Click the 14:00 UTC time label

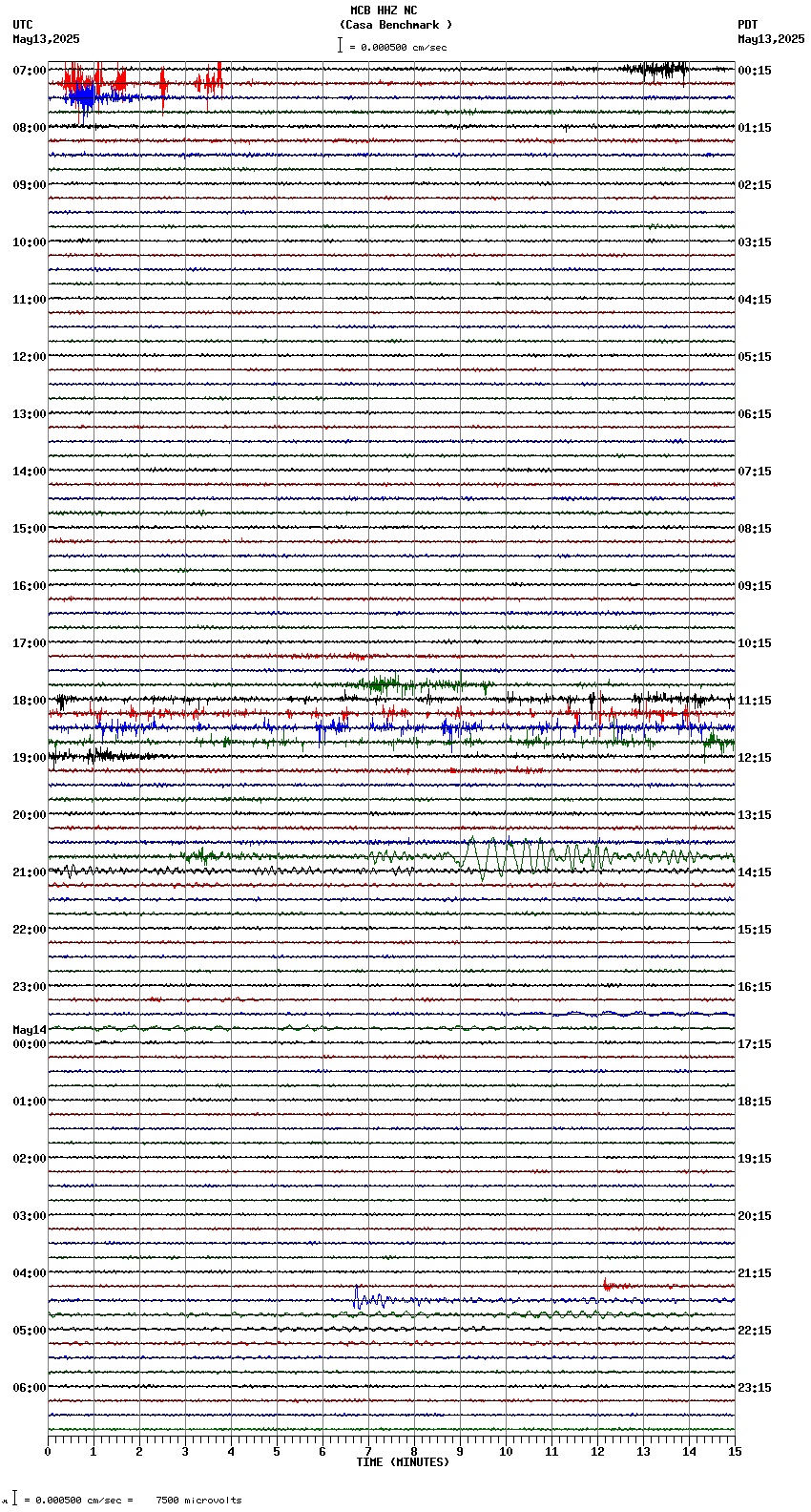pyautogui.click(x=30, y=472)
